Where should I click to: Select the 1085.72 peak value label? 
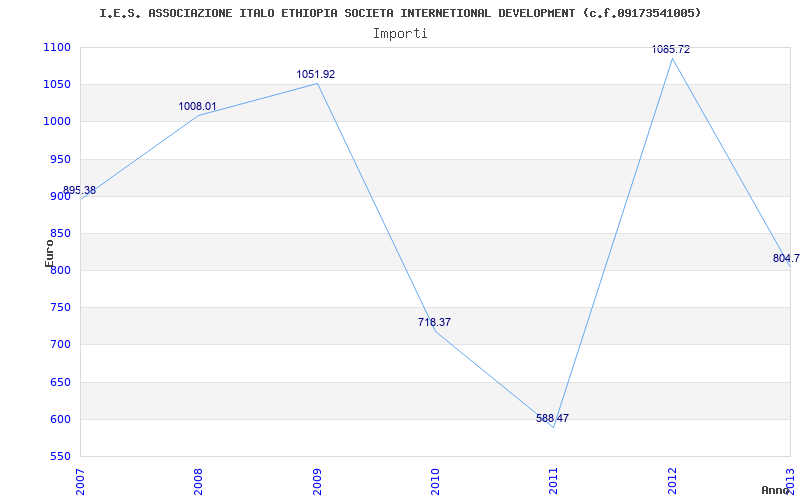point(671,49)
